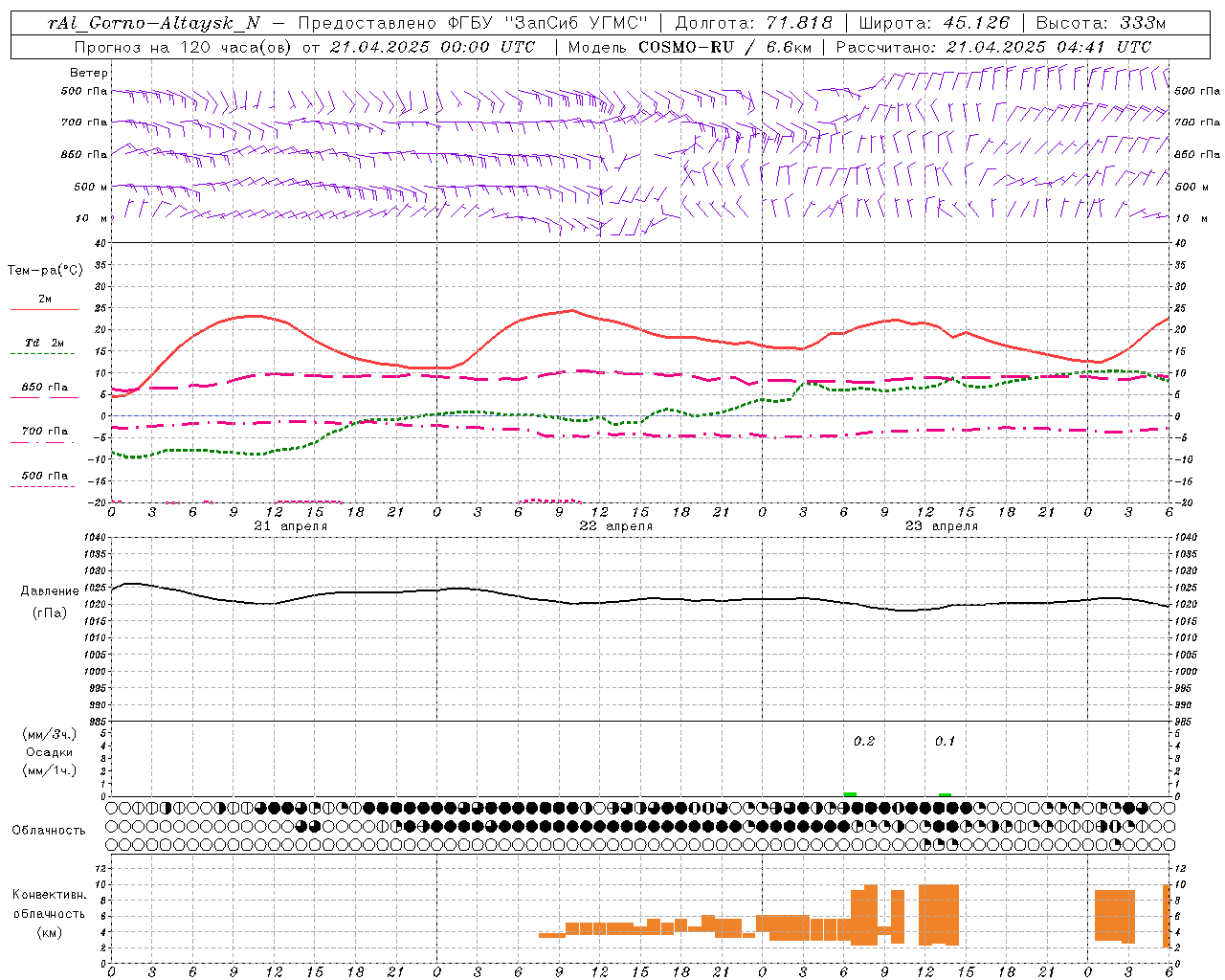Screen dimensions: 1225x980
Task: Click the 2м temperature legend entry
Action: pos(45,299)
